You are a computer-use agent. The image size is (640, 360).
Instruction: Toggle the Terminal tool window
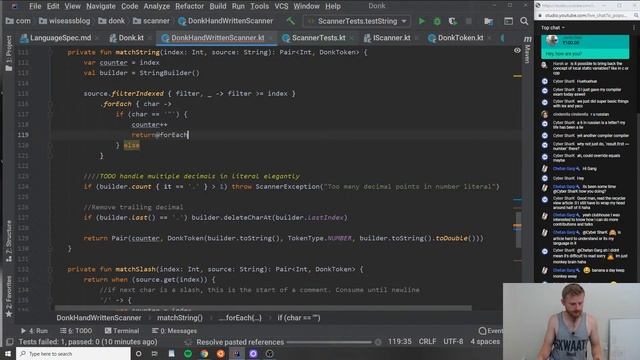tap(122, 331)
